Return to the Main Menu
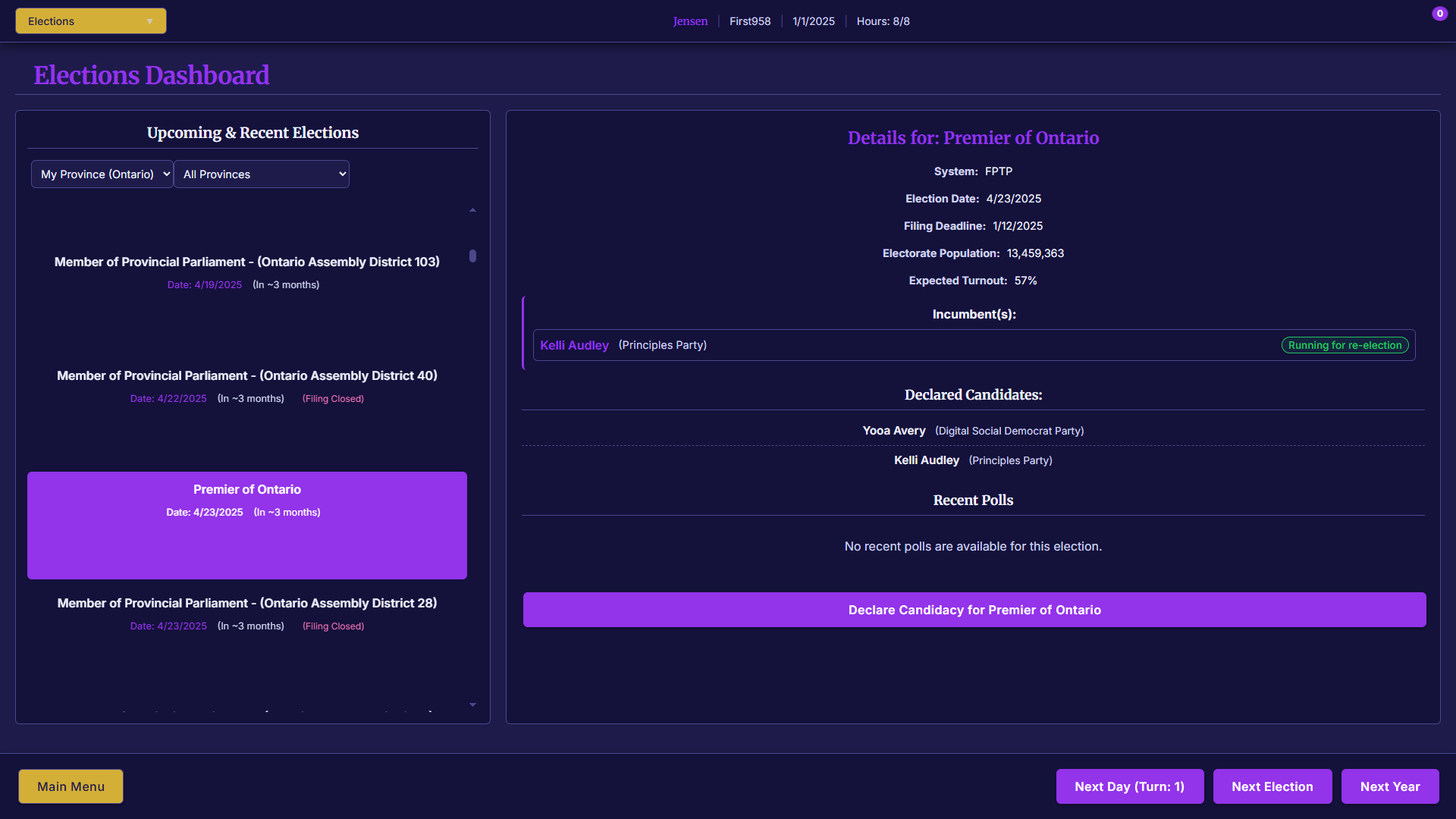Viewport: 1456px width, 819px height. point(71,786)
